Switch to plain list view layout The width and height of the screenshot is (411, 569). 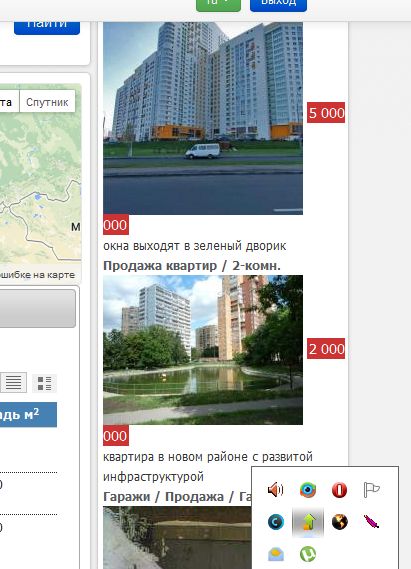pyautogui.click(x=13, y=382)
